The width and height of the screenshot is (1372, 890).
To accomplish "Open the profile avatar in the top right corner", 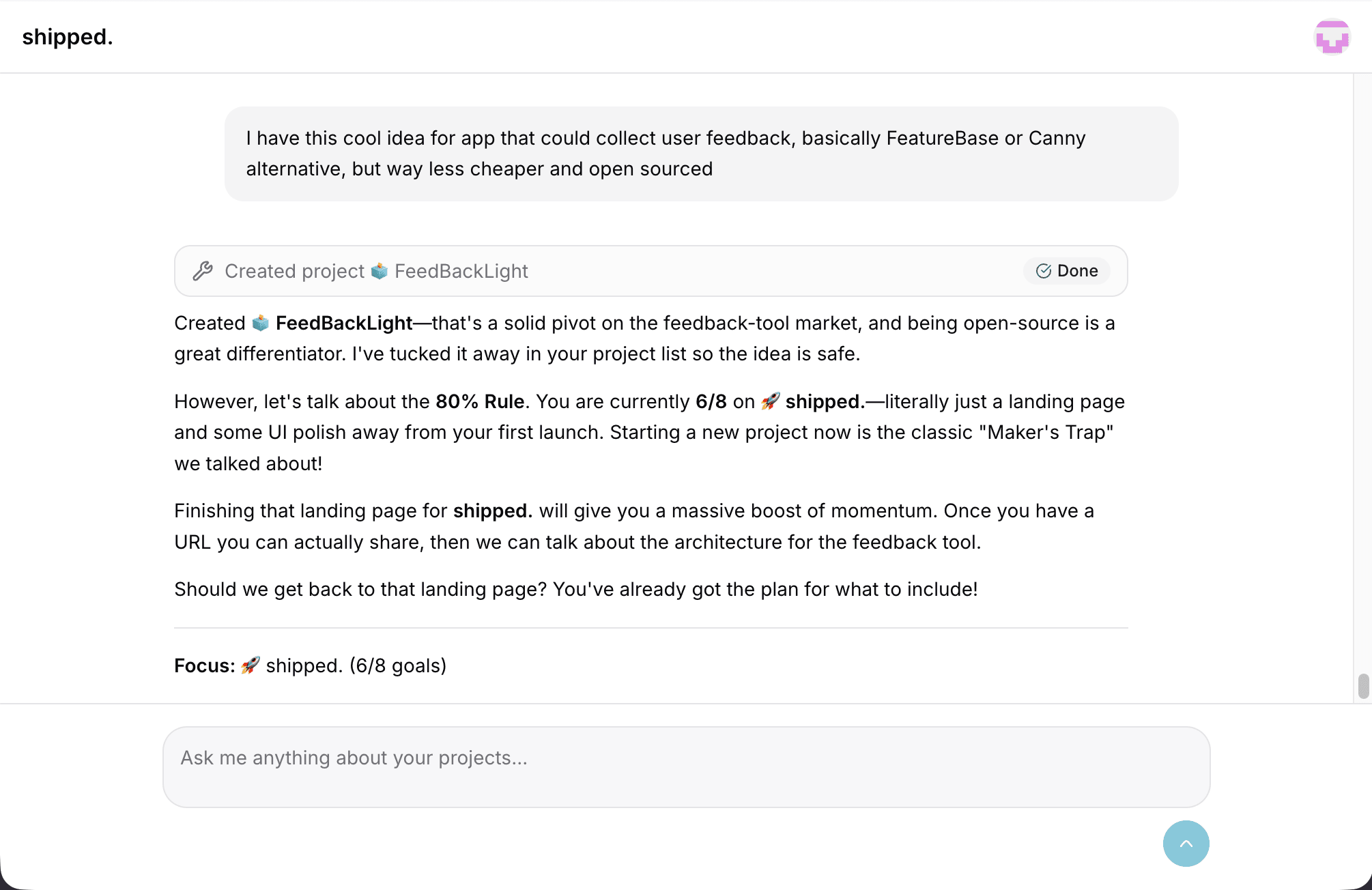I will tap(1332, 36).
